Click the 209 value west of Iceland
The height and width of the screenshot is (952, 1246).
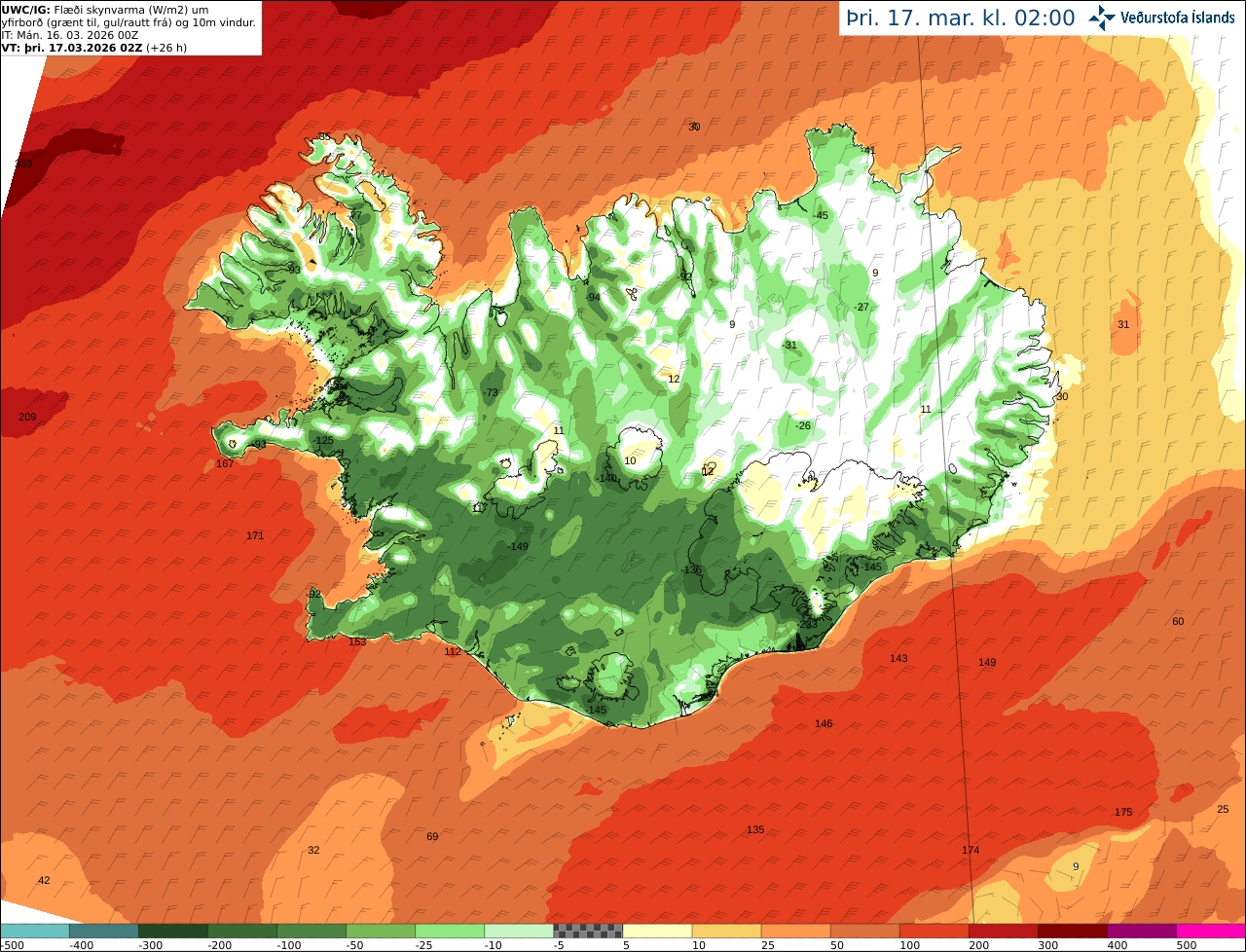pos(27,418)
